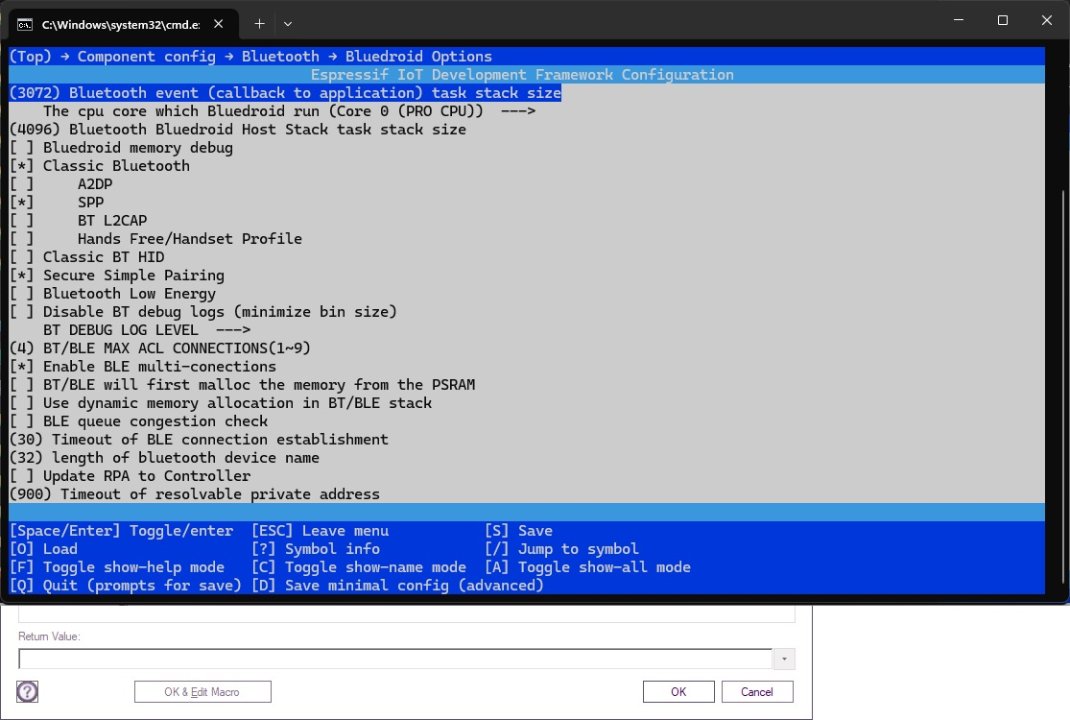
Task: Click the help question mark icon in dialog
Action: click(x=27, y=691)
